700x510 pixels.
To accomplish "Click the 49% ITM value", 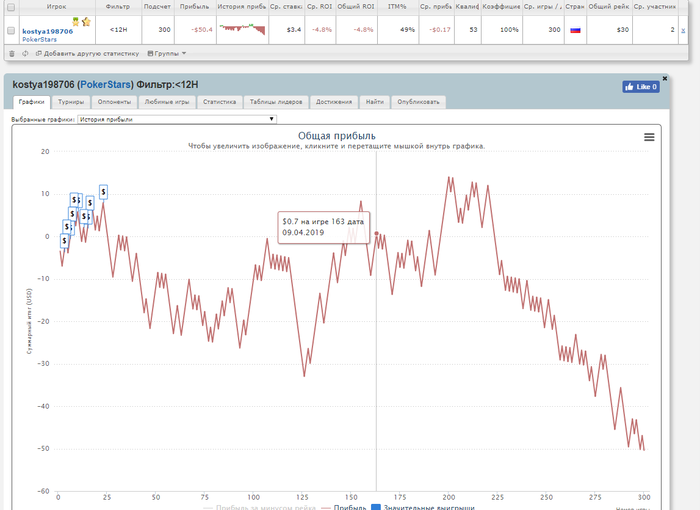I will coord(407,30).
